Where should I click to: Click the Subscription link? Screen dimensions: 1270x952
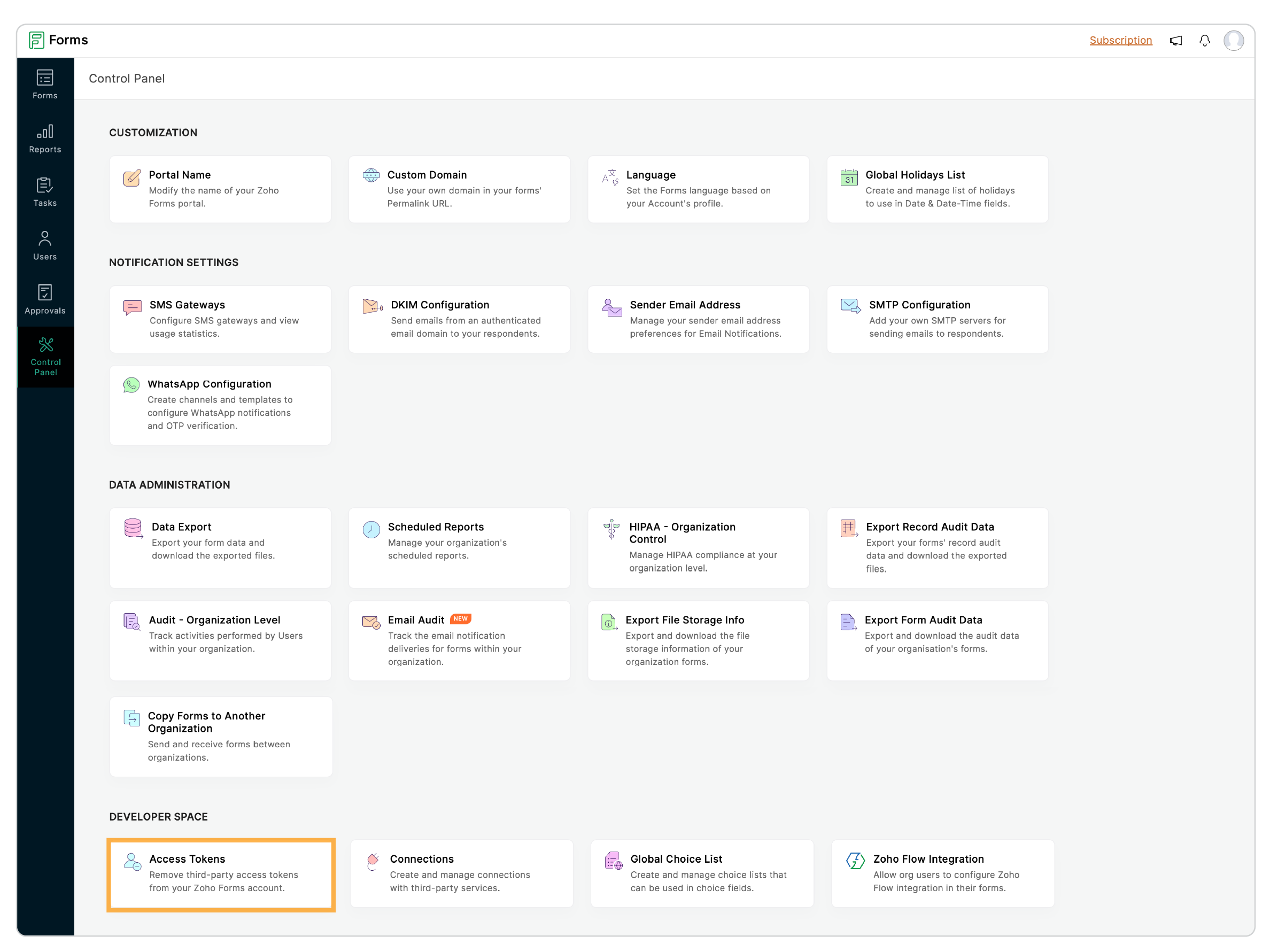pyautogui.click(x=1120, y=40)
